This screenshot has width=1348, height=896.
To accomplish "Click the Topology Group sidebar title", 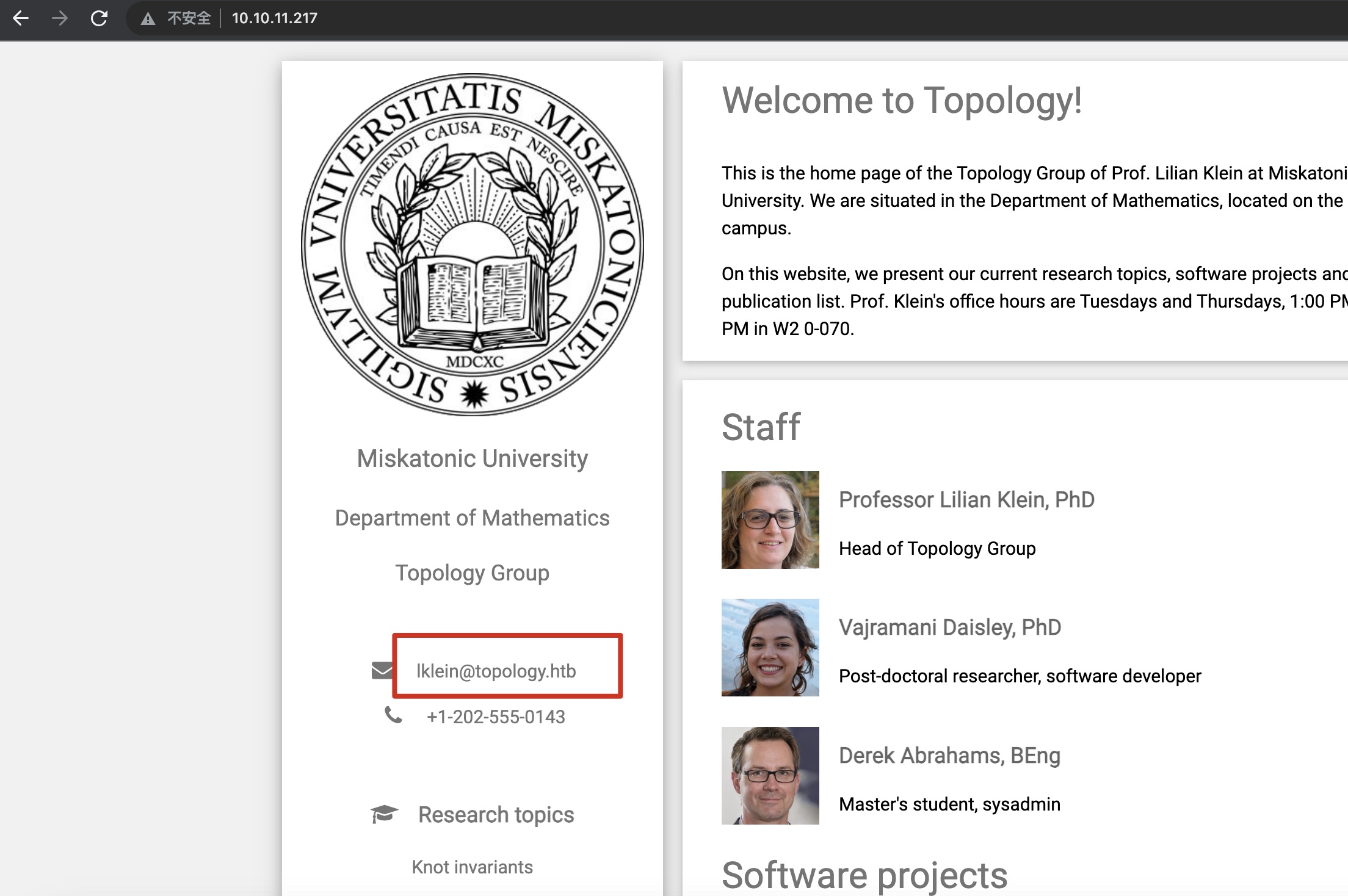I will pyautogui.click(x=472, y=573).
